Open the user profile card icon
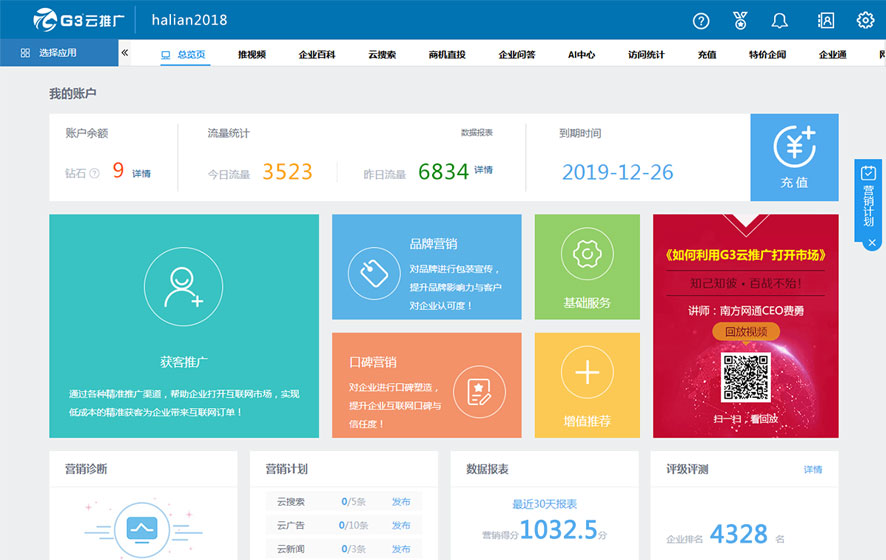 [826, 20]
